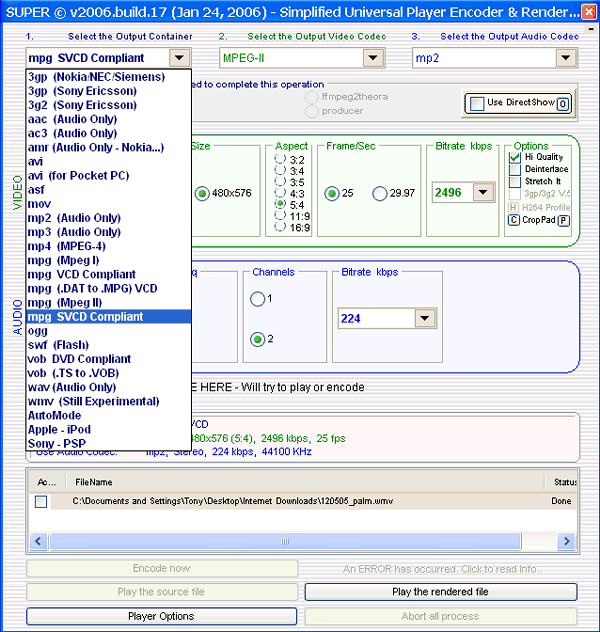
Task: Uncheck the Hi Quality option
Action: click(515, 157)
